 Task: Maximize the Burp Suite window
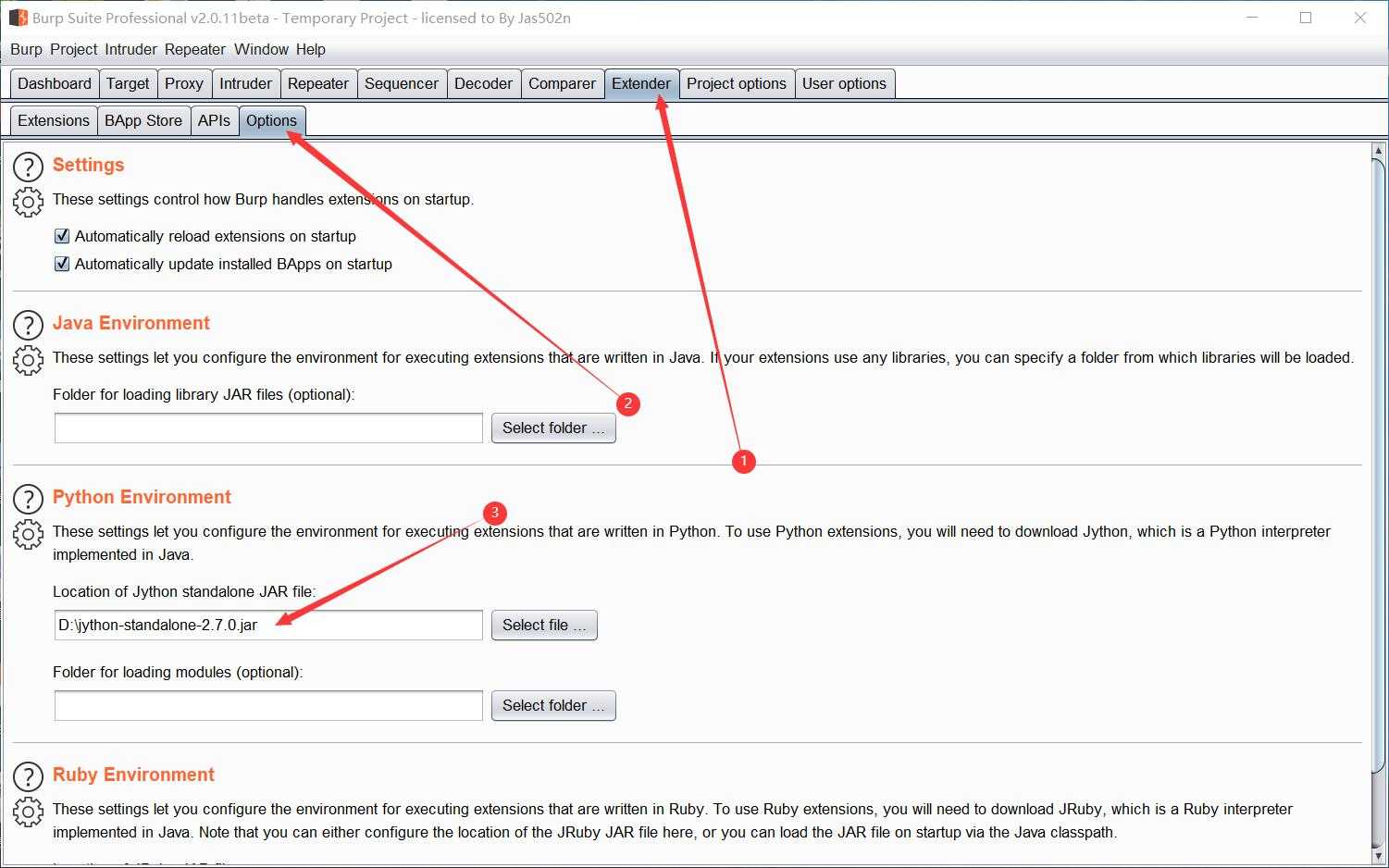1306,18
